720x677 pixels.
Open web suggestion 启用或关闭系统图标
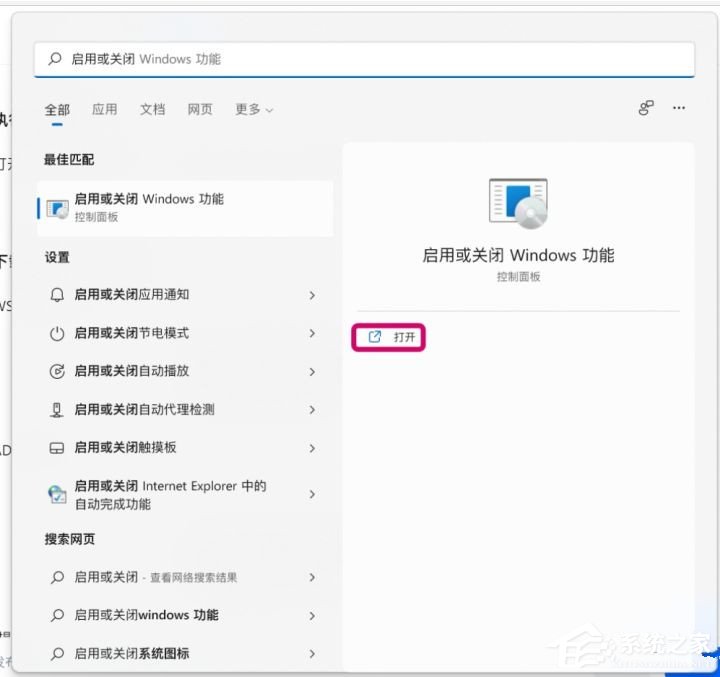[183, 654]
